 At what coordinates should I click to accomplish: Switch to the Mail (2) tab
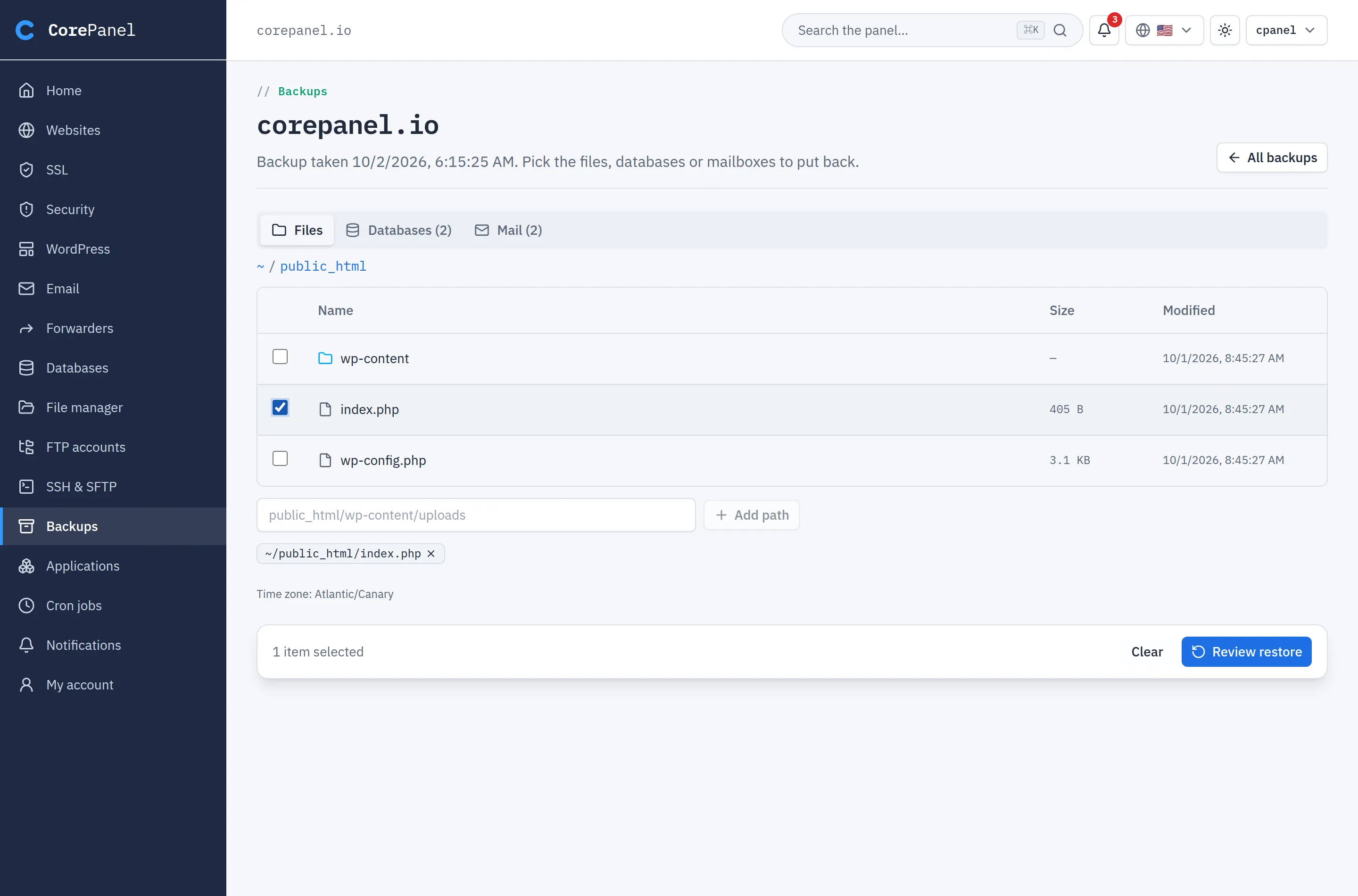click(508, 230)
